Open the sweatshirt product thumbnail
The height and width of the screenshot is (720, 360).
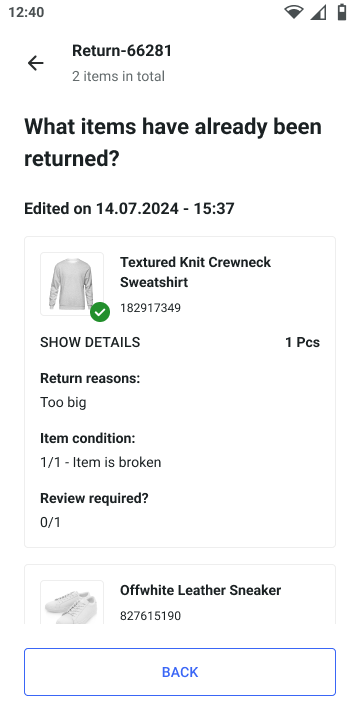(x=72, y=284)
